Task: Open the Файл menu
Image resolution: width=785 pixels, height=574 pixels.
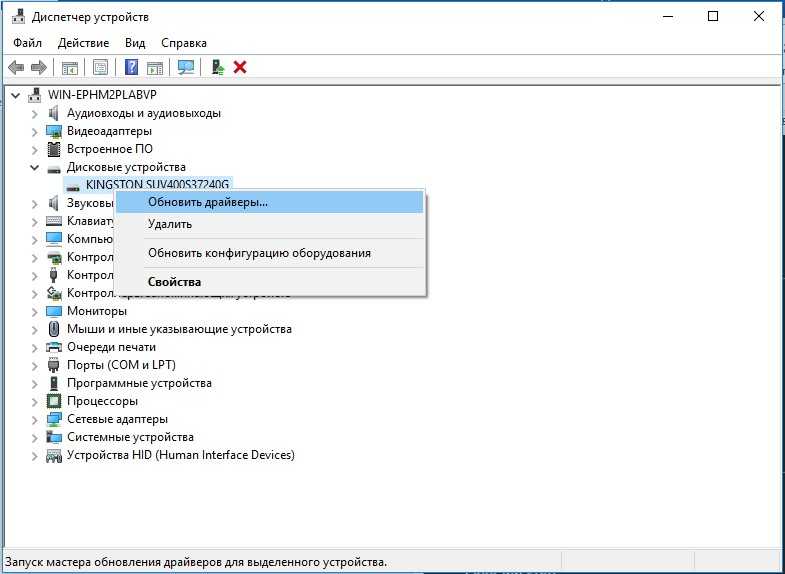Action: (x=28, y=43)
